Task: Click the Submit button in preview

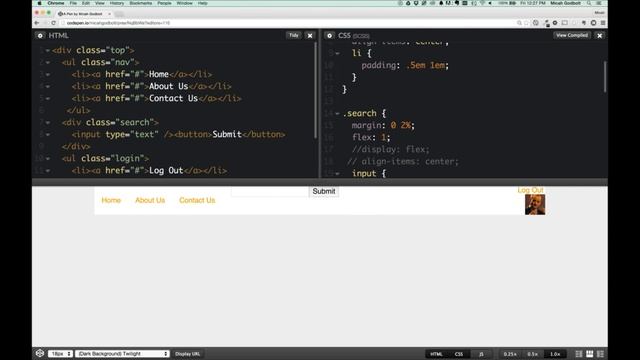Action: click(324, 191)
